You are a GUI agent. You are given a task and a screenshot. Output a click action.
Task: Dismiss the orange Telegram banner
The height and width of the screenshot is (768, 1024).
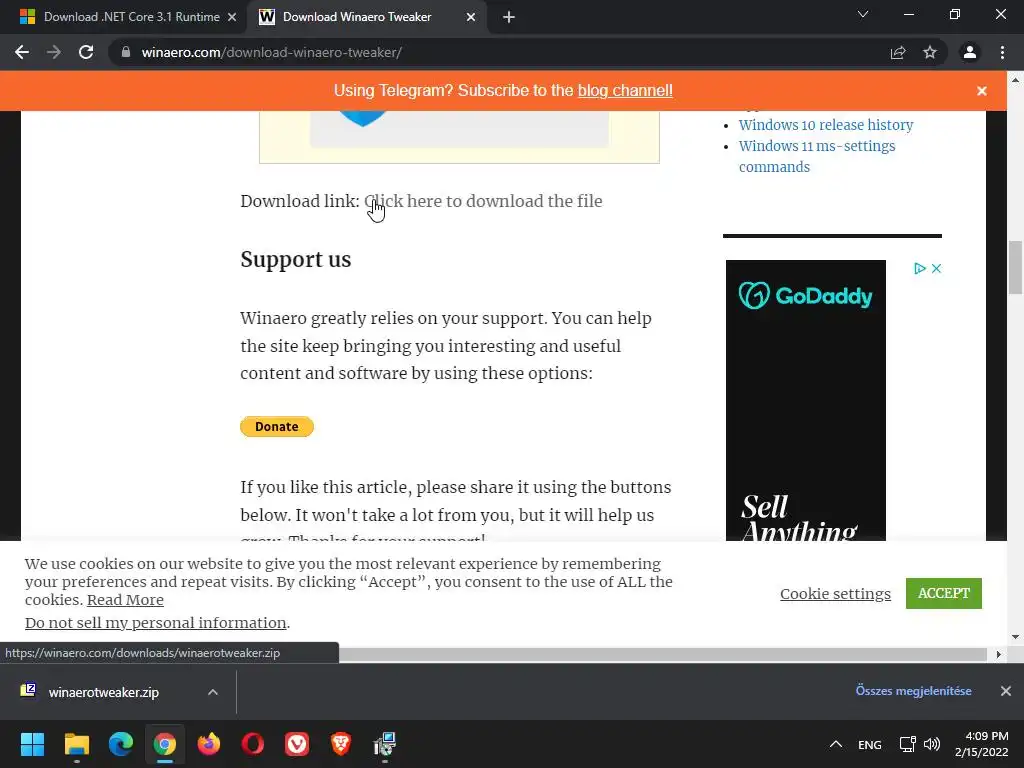click(x=982, y=91)
